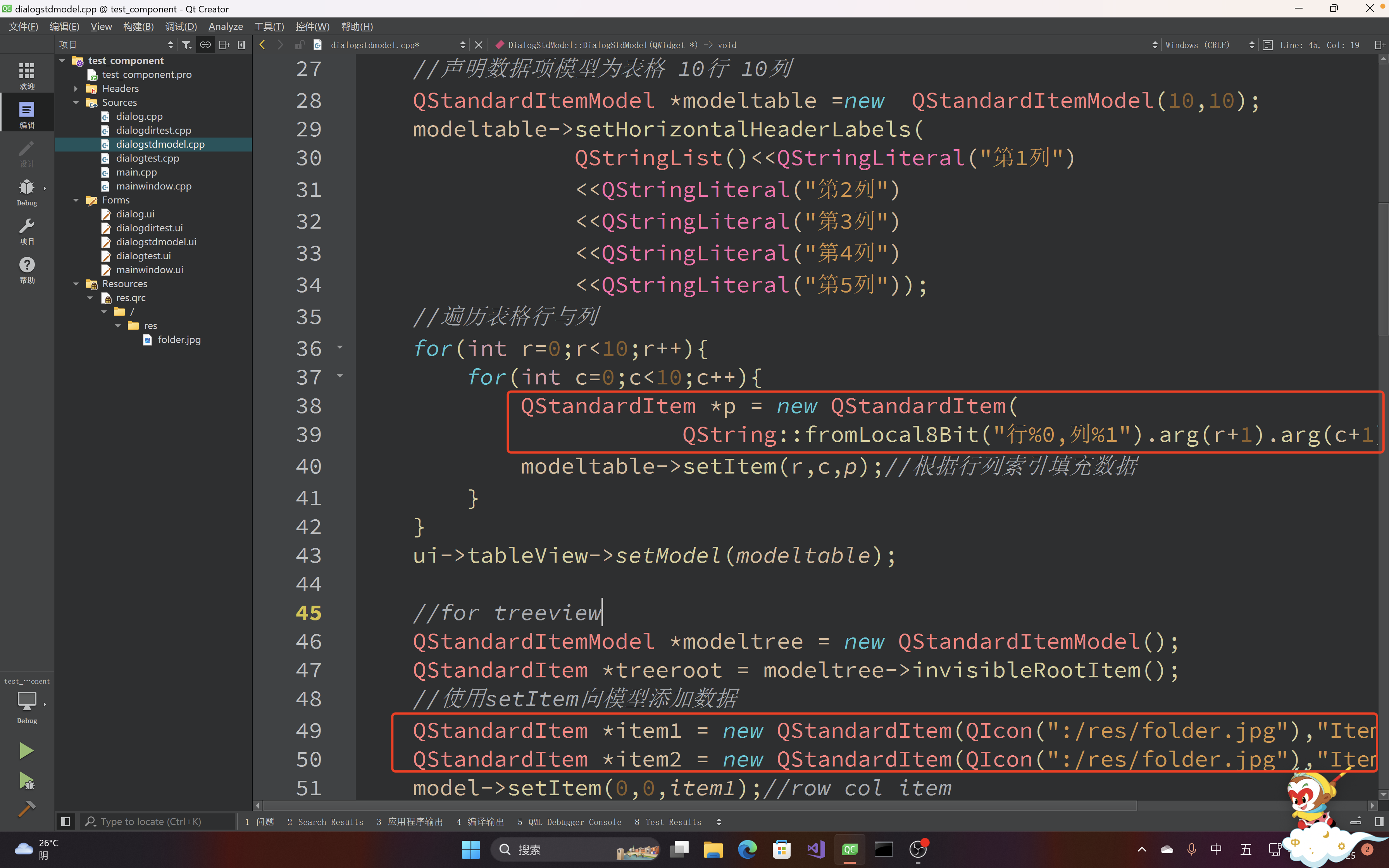
Task: Switch to Debug mode in sidebar
Action: [27, 192]
